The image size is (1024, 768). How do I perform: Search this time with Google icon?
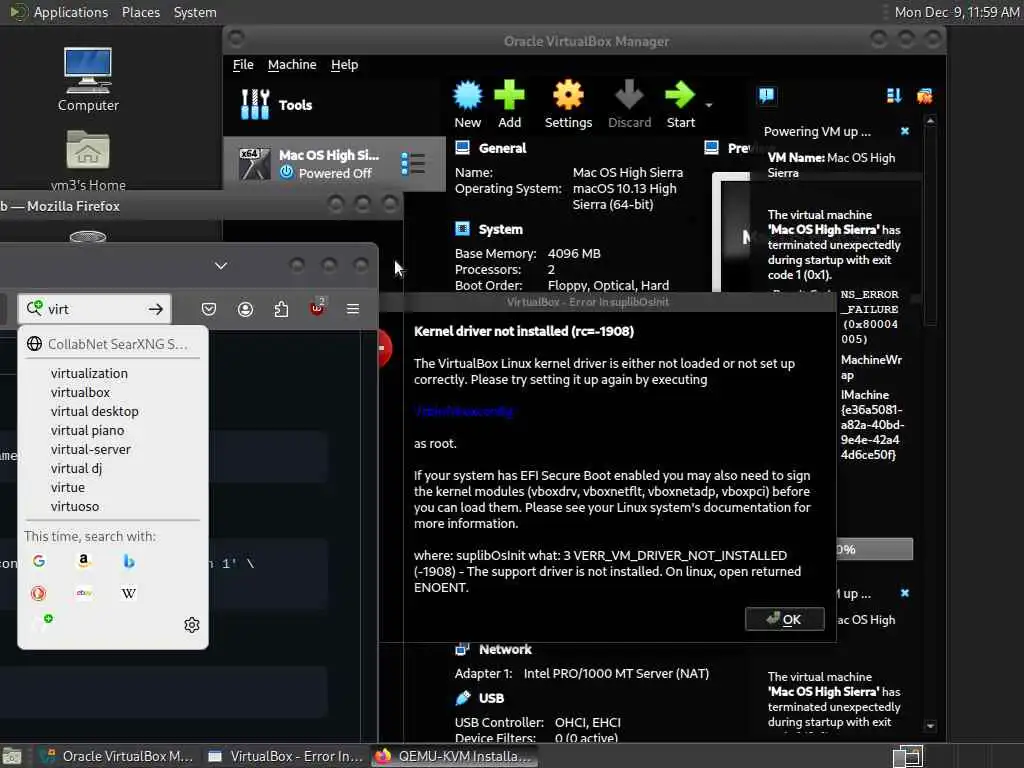[39, 561]
